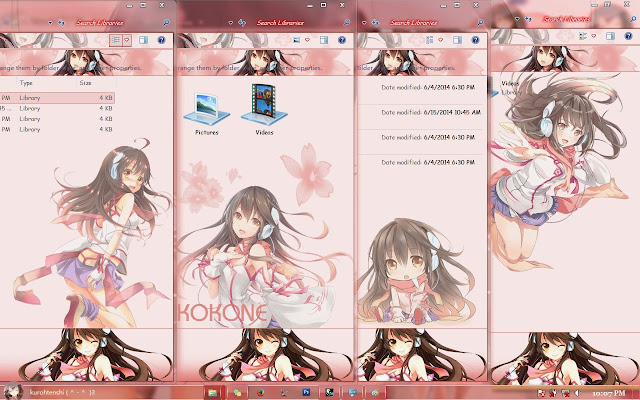Open the Start menu orb

(12, 391)
